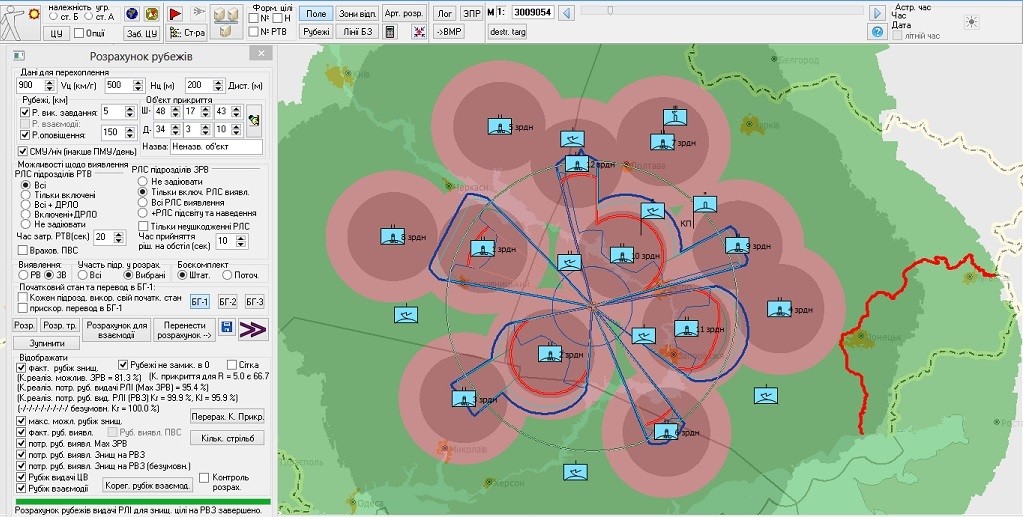Viewport: 1023px width, 517px height.
Task: Toggle the Опції checkbox
Action: tap(80, 33)
